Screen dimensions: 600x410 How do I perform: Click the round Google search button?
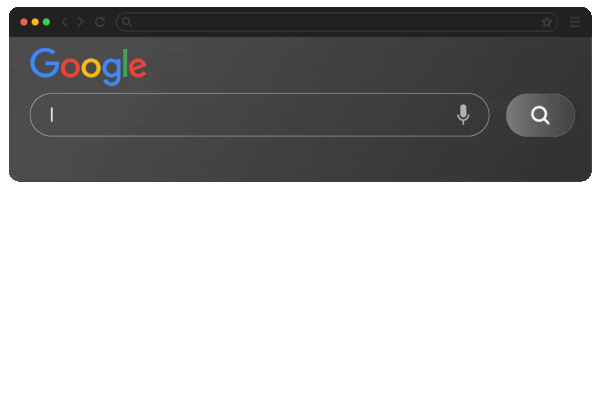pos(540,115)
